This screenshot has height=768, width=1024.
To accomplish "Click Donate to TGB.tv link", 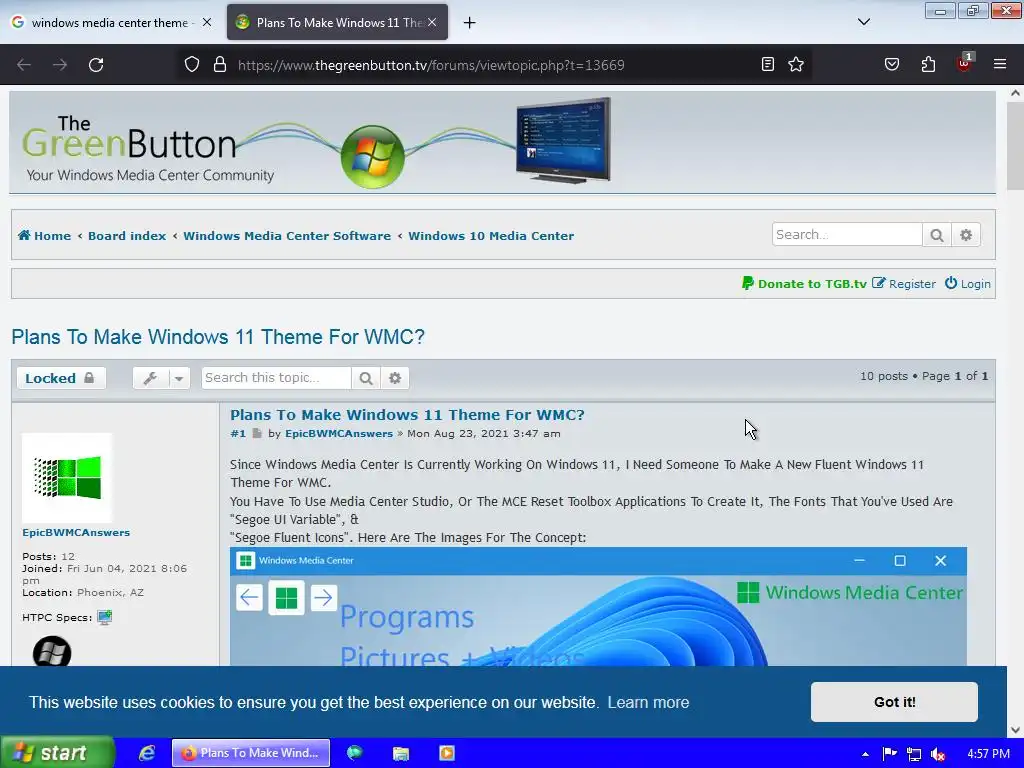I will [x=804, y=283].
